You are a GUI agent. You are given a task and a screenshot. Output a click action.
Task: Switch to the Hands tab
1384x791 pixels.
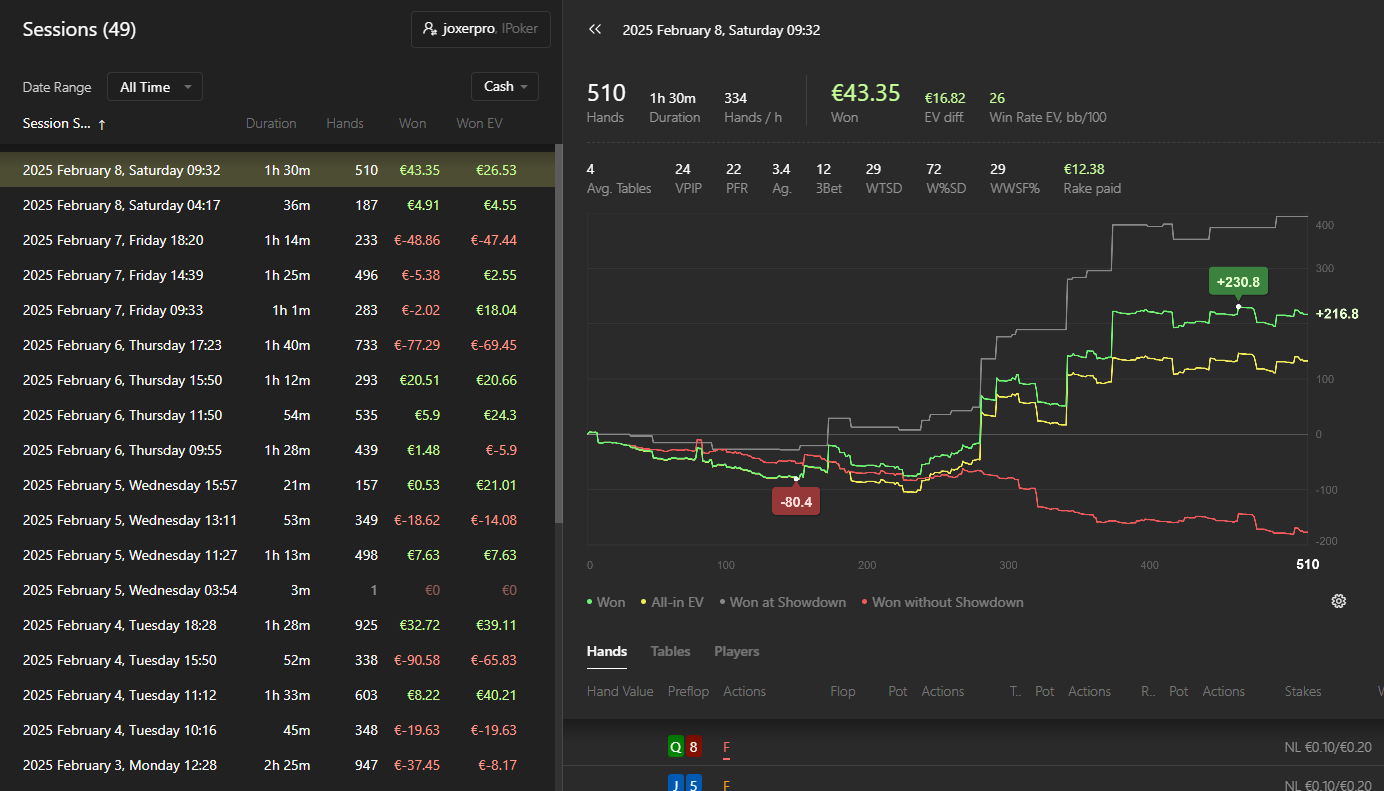pyautogui.click(x=607, y=651)
